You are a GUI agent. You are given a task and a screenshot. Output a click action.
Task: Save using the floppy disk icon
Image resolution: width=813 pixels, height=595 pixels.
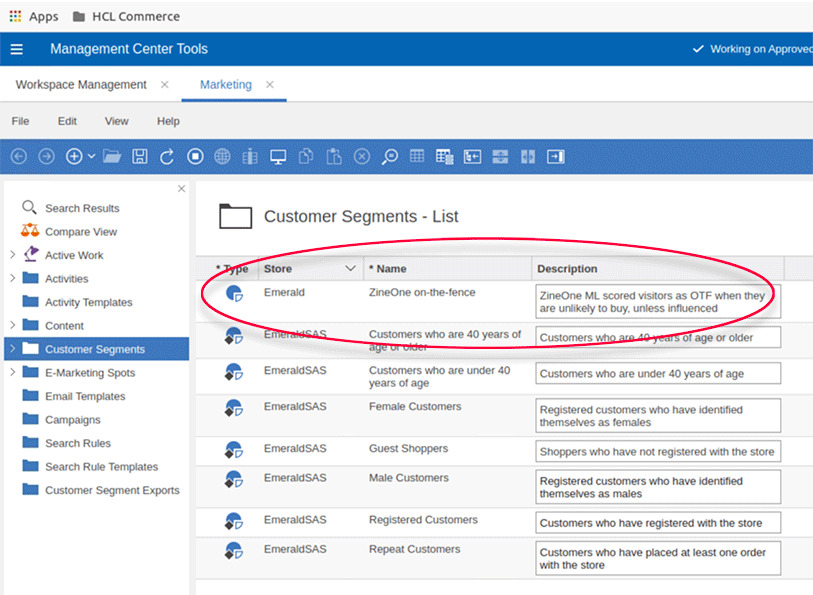click(139, 157)
